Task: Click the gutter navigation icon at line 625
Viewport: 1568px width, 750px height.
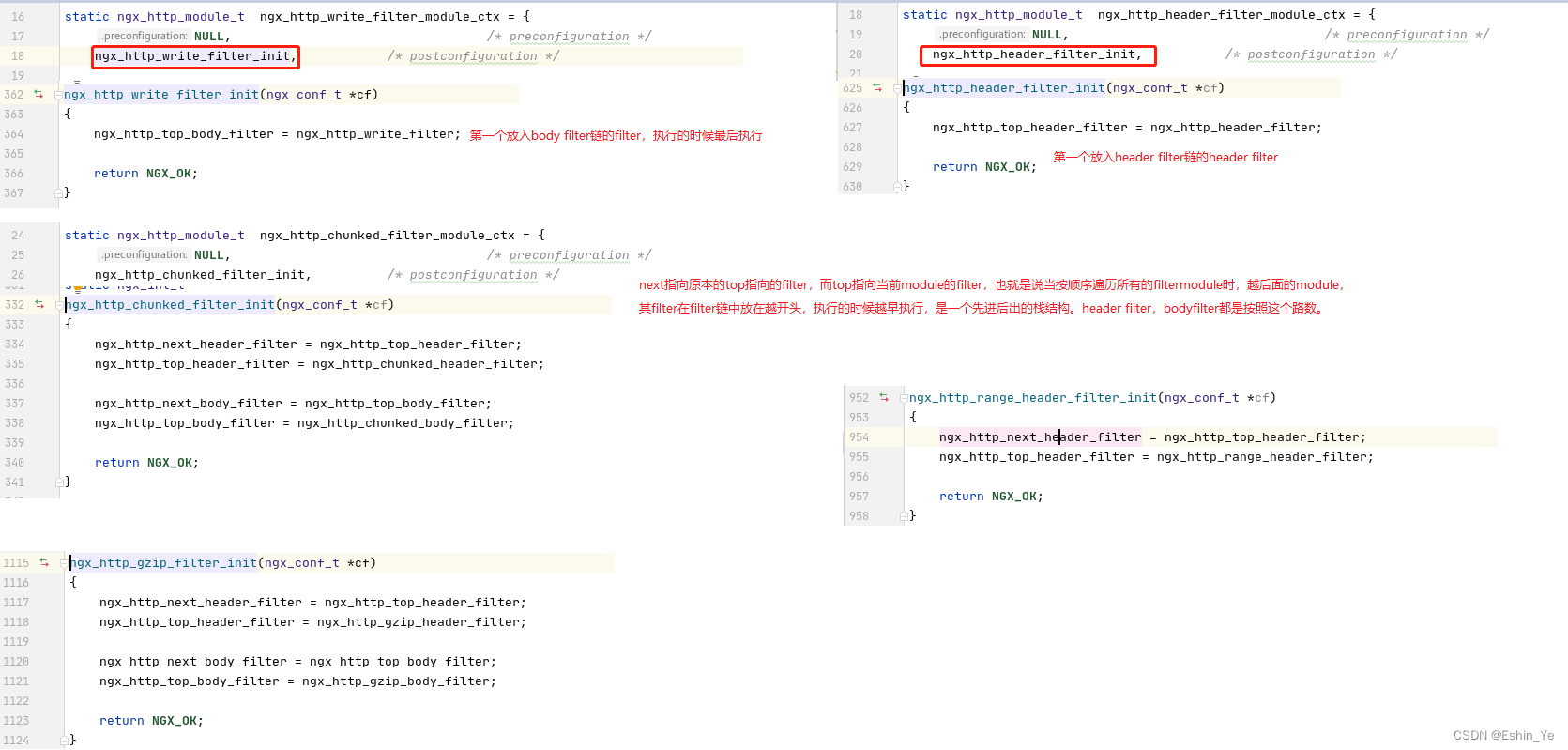Action: tap(877, 87)
